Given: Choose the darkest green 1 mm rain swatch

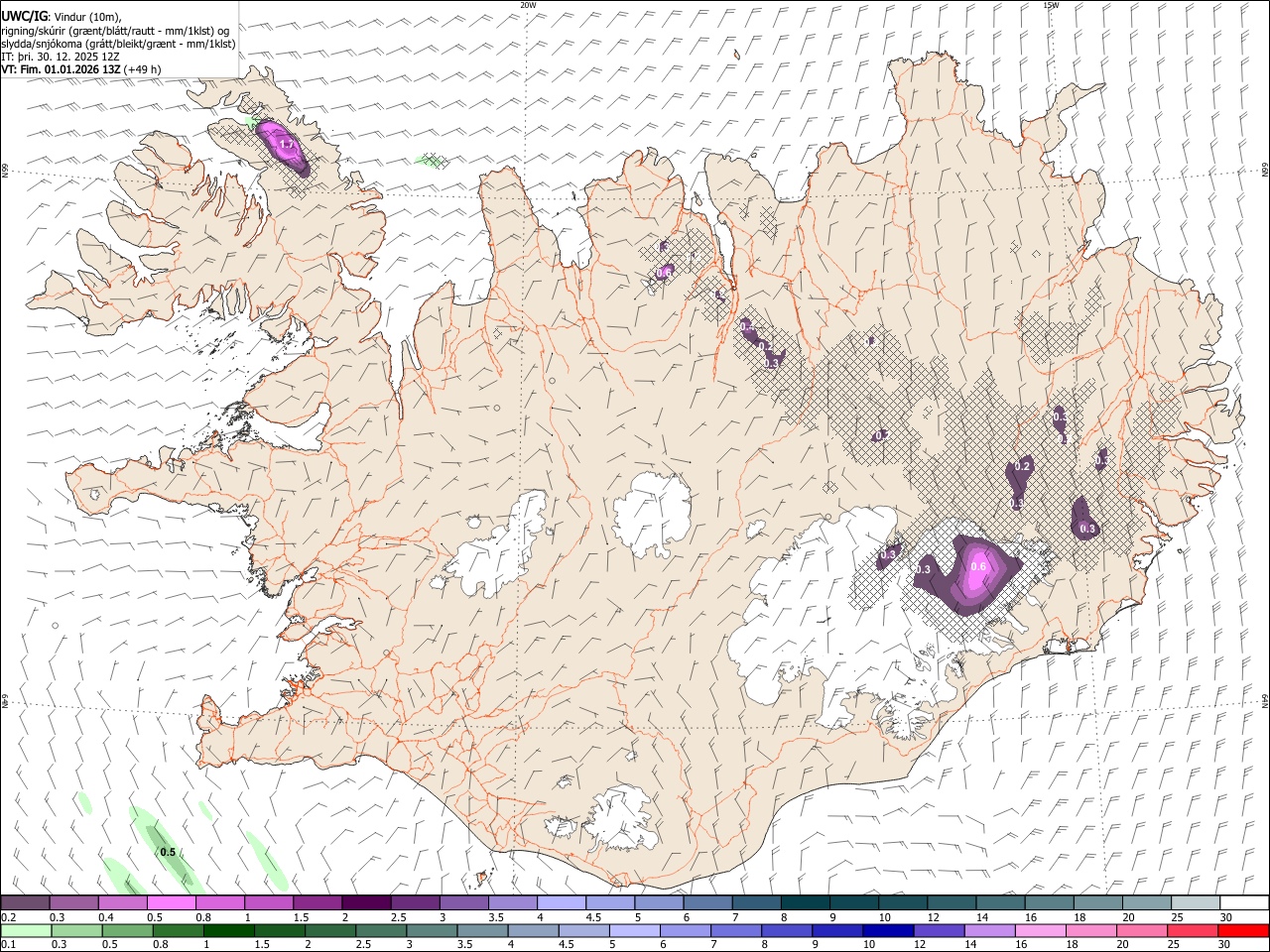Looking at the screenshot, I should click(x=229, y=930).
